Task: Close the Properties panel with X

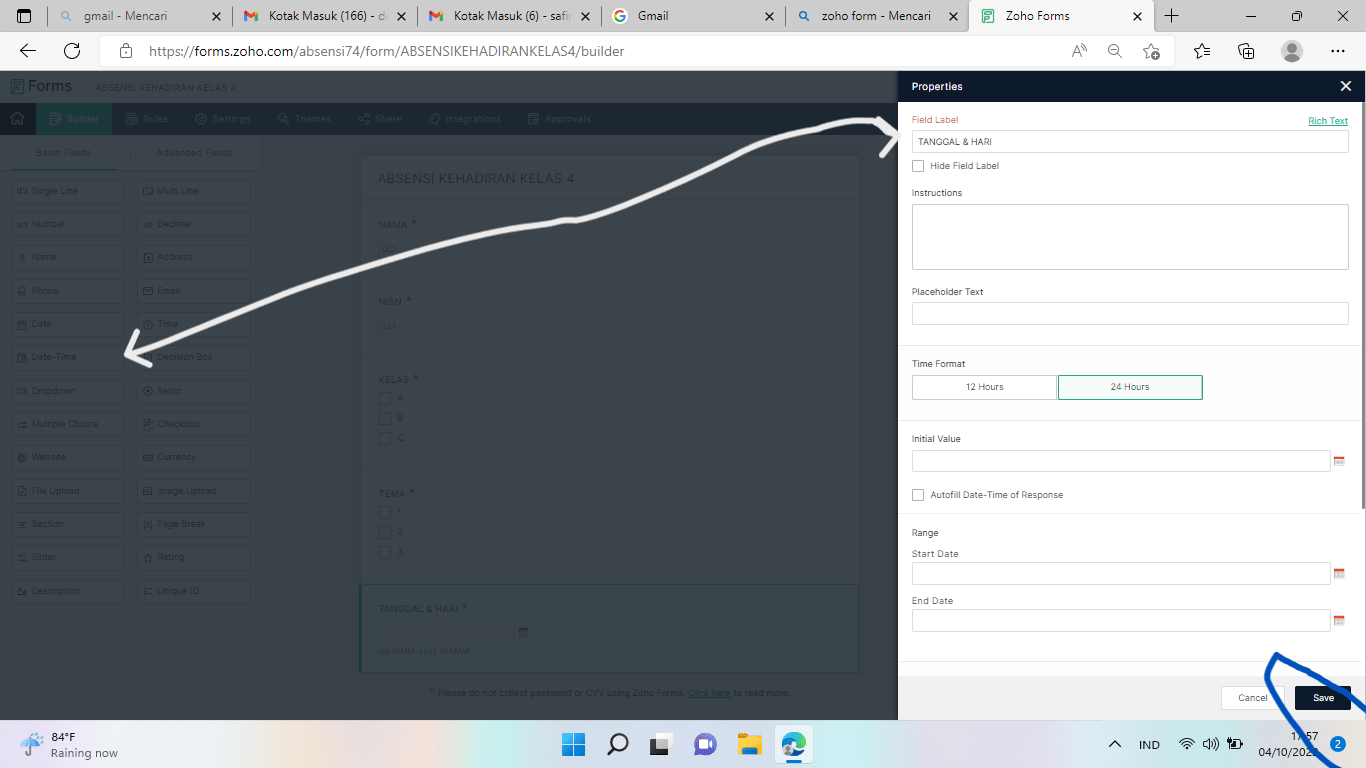Action: click(1346, 86)
